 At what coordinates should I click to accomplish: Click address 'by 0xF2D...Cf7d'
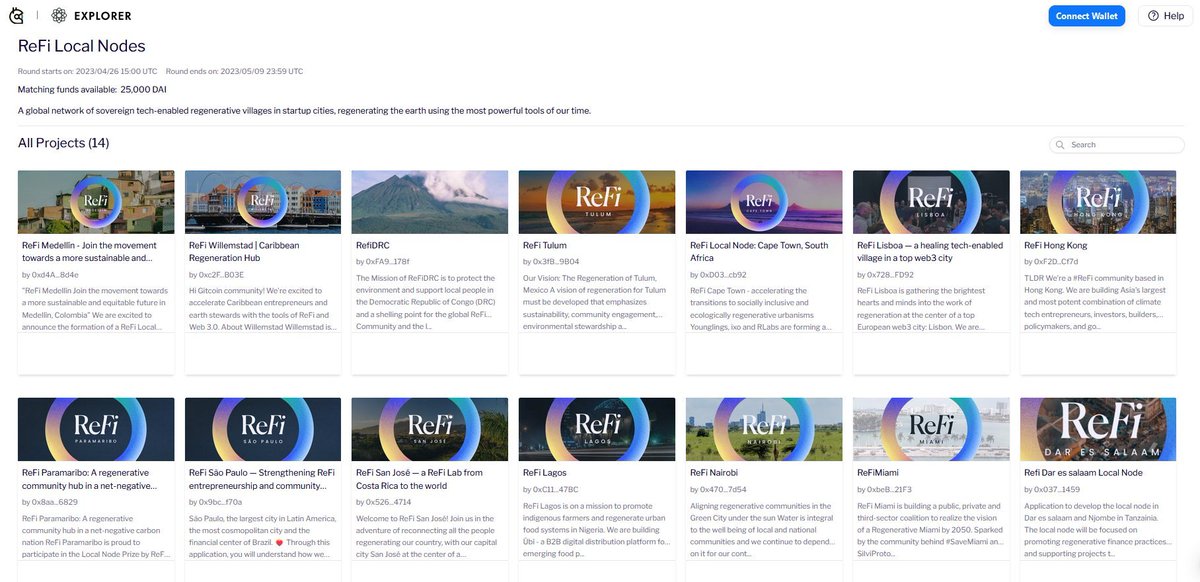click(1052, 261)
